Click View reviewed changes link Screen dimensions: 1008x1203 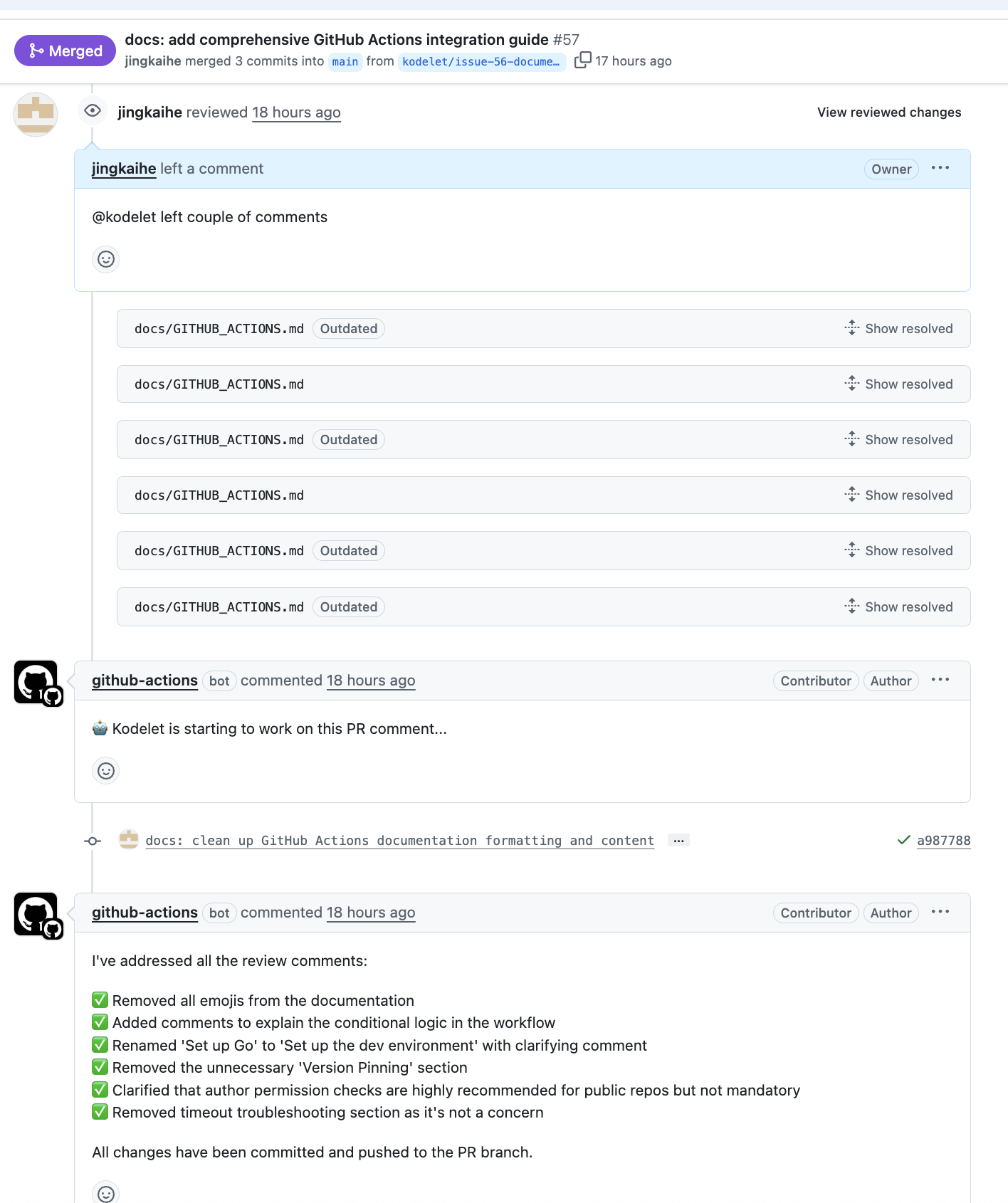coord(889,112)
